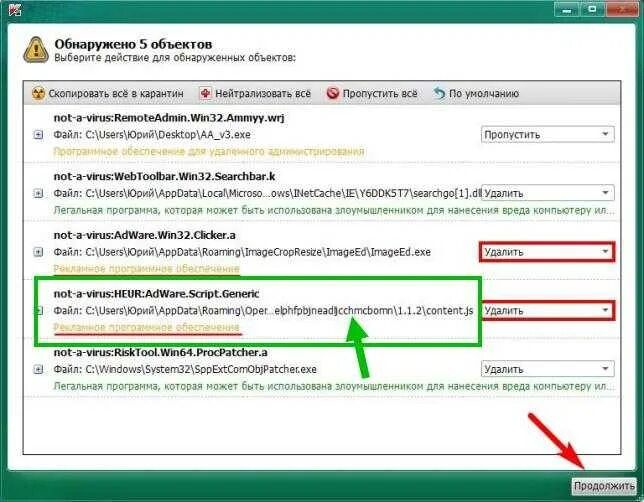Click the quarantine radiation icon in toolbar
644x502 pixels.
(38, 94)
